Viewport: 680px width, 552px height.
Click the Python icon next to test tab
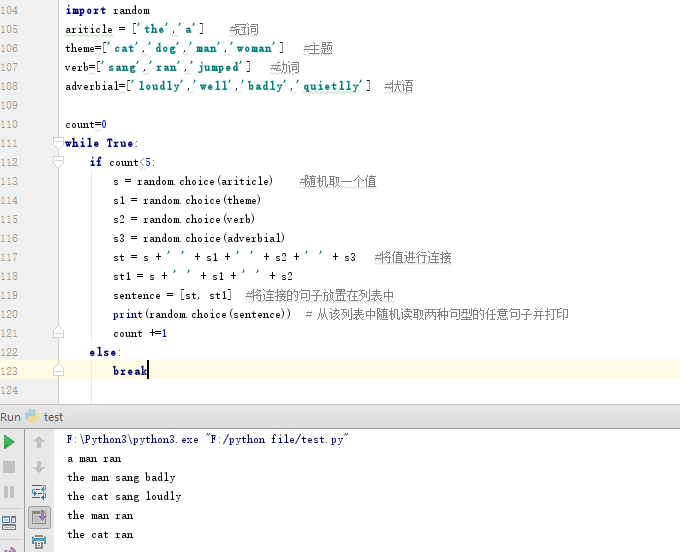(x=32, y=416)
